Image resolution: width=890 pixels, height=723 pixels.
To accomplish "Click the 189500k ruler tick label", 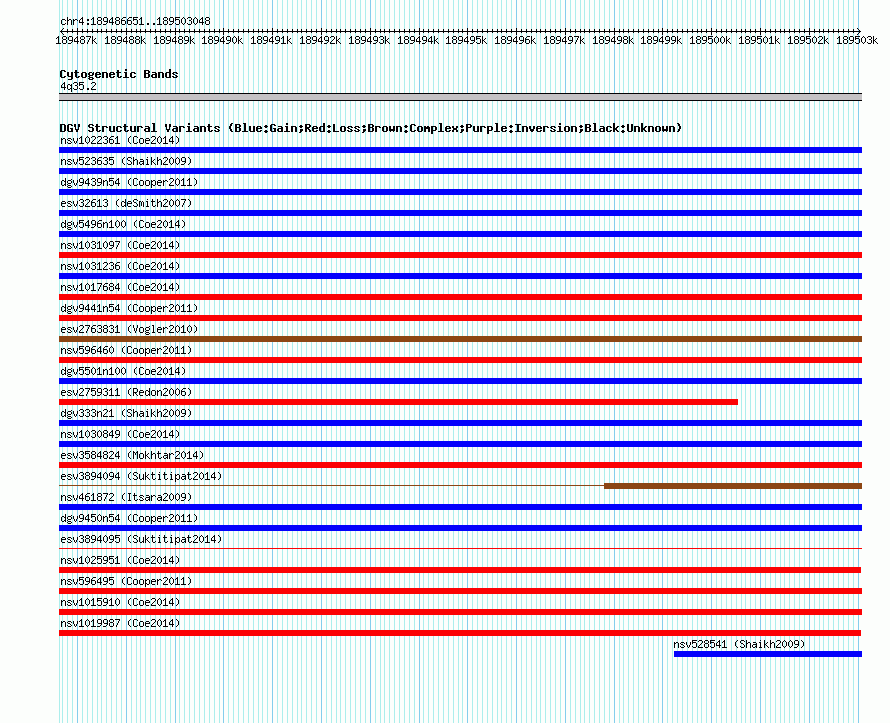I will pyautogui.click(x=710, y=40).
